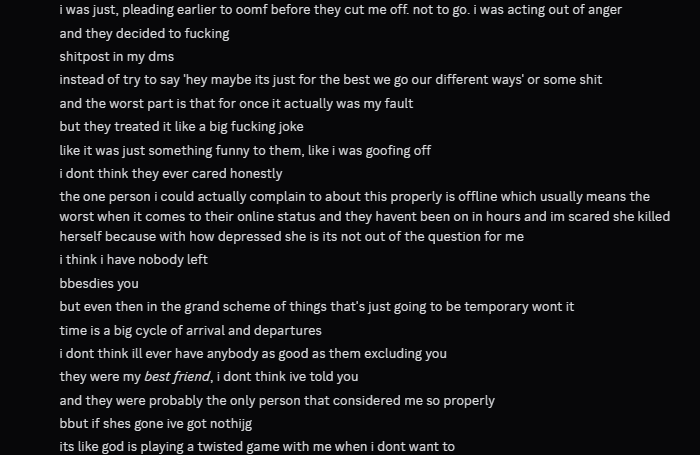Click the line starting "worst when it comes to"
700x455 pixels.
(364, 216)
